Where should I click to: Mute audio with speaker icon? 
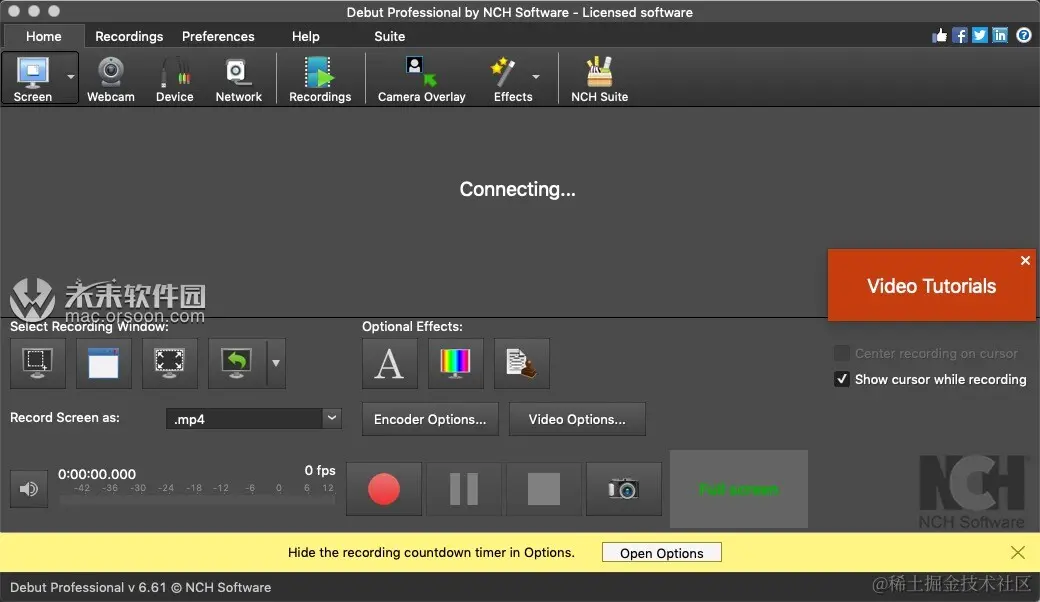tap(29, 489)
